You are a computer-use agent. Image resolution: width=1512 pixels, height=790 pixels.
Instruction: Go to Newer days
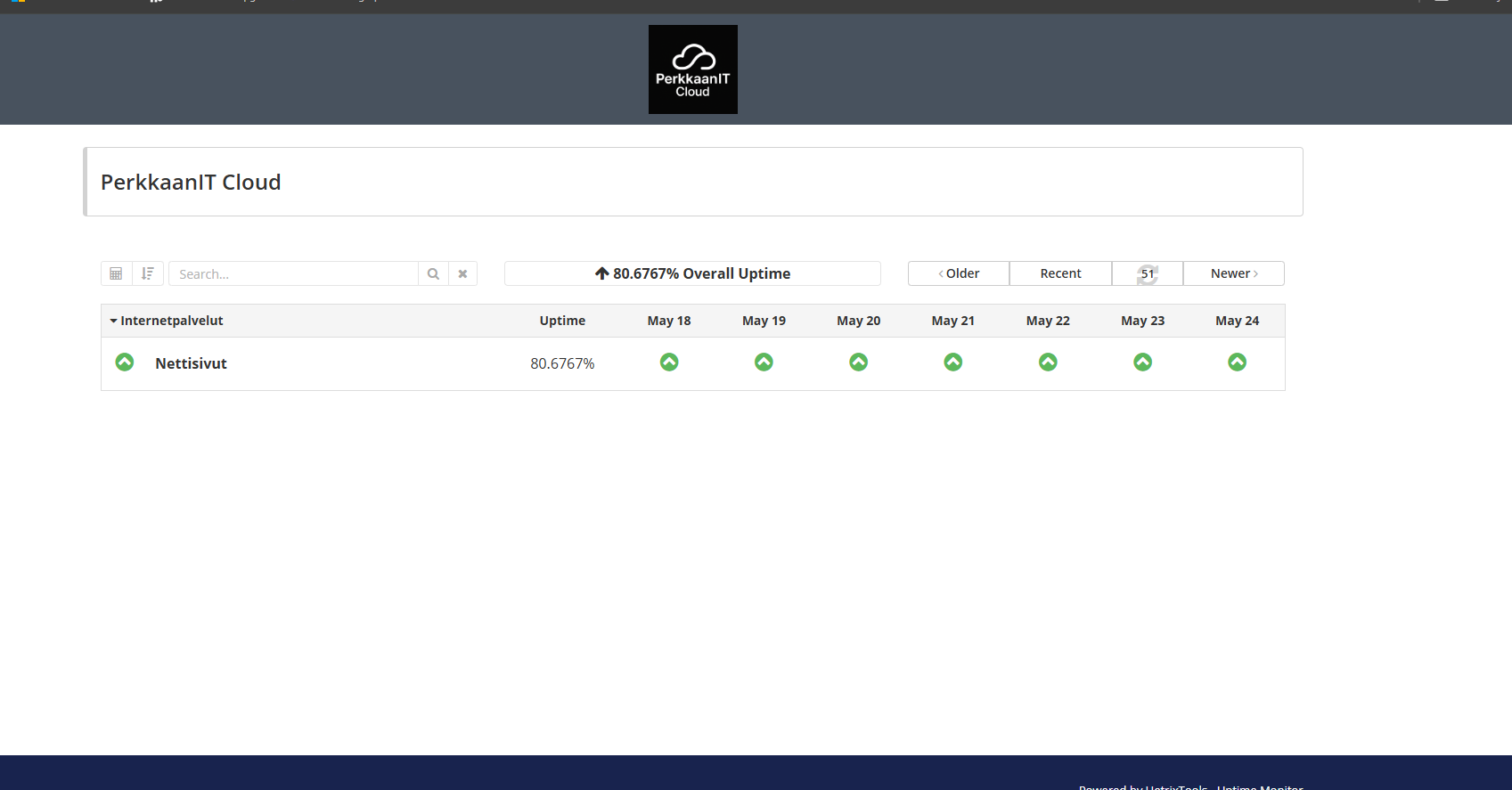point(1234,273)
